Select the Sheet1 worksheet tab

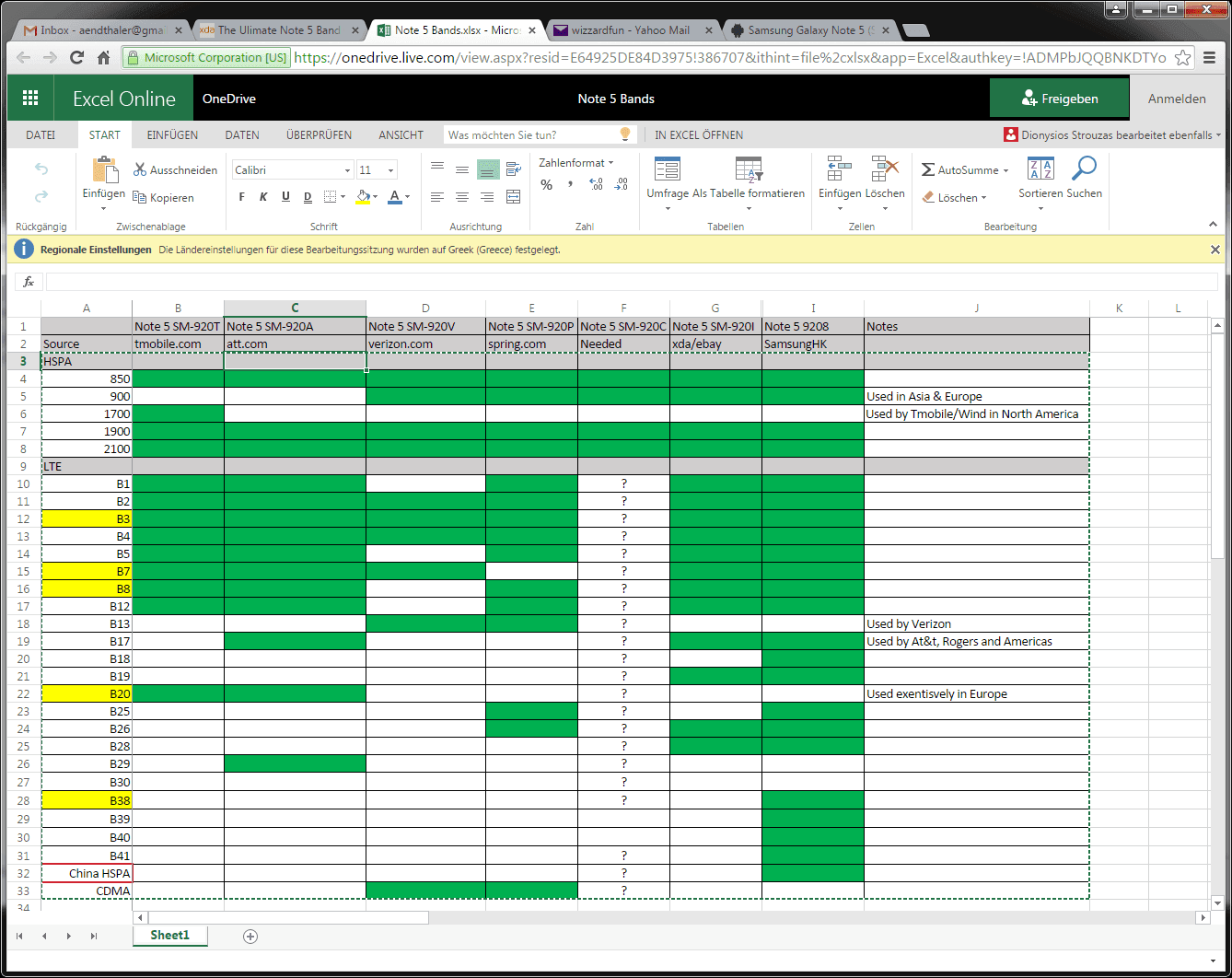click(169, 936)
